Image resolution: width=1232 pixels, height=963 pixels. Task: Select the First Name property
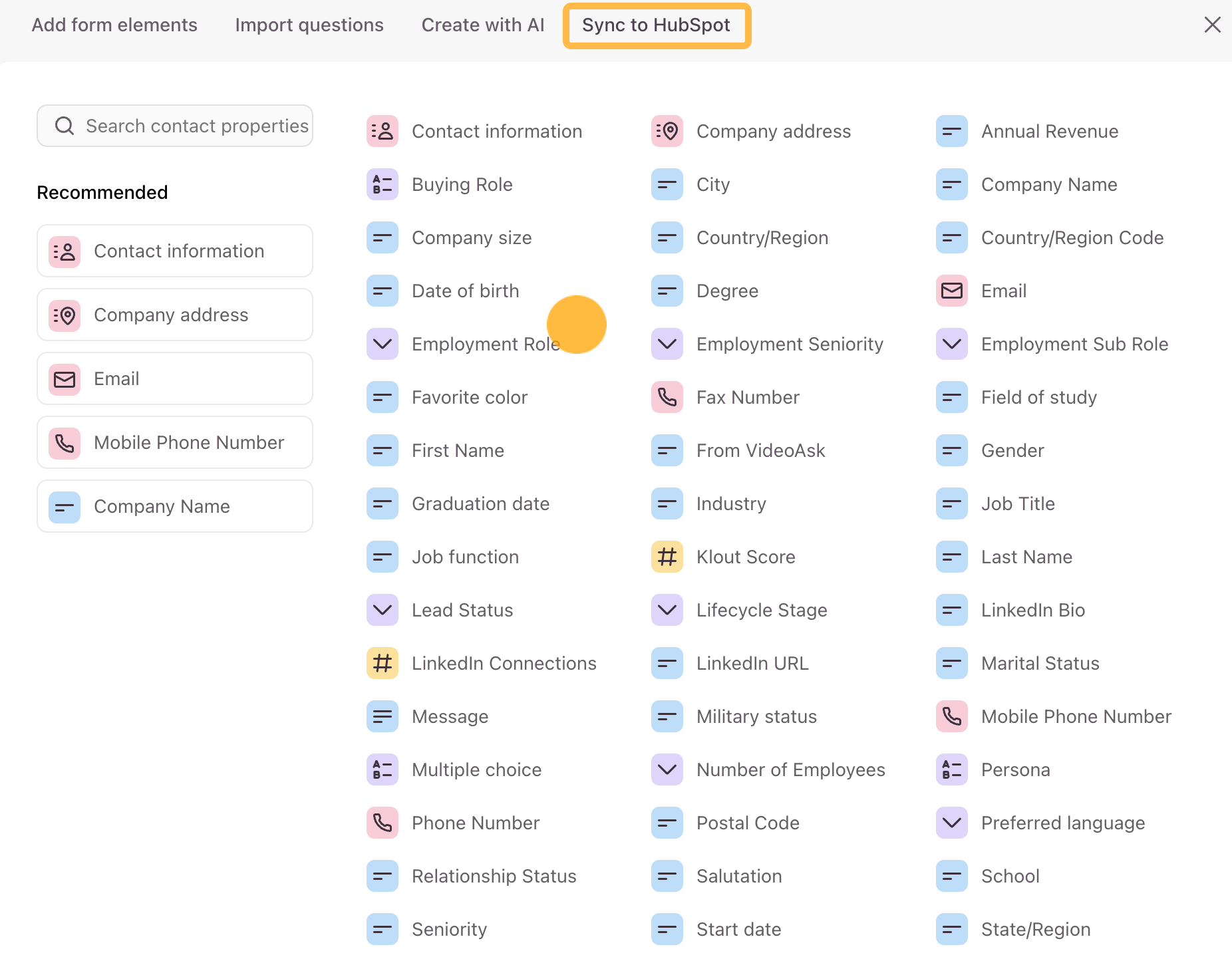(x=436, y=450)
